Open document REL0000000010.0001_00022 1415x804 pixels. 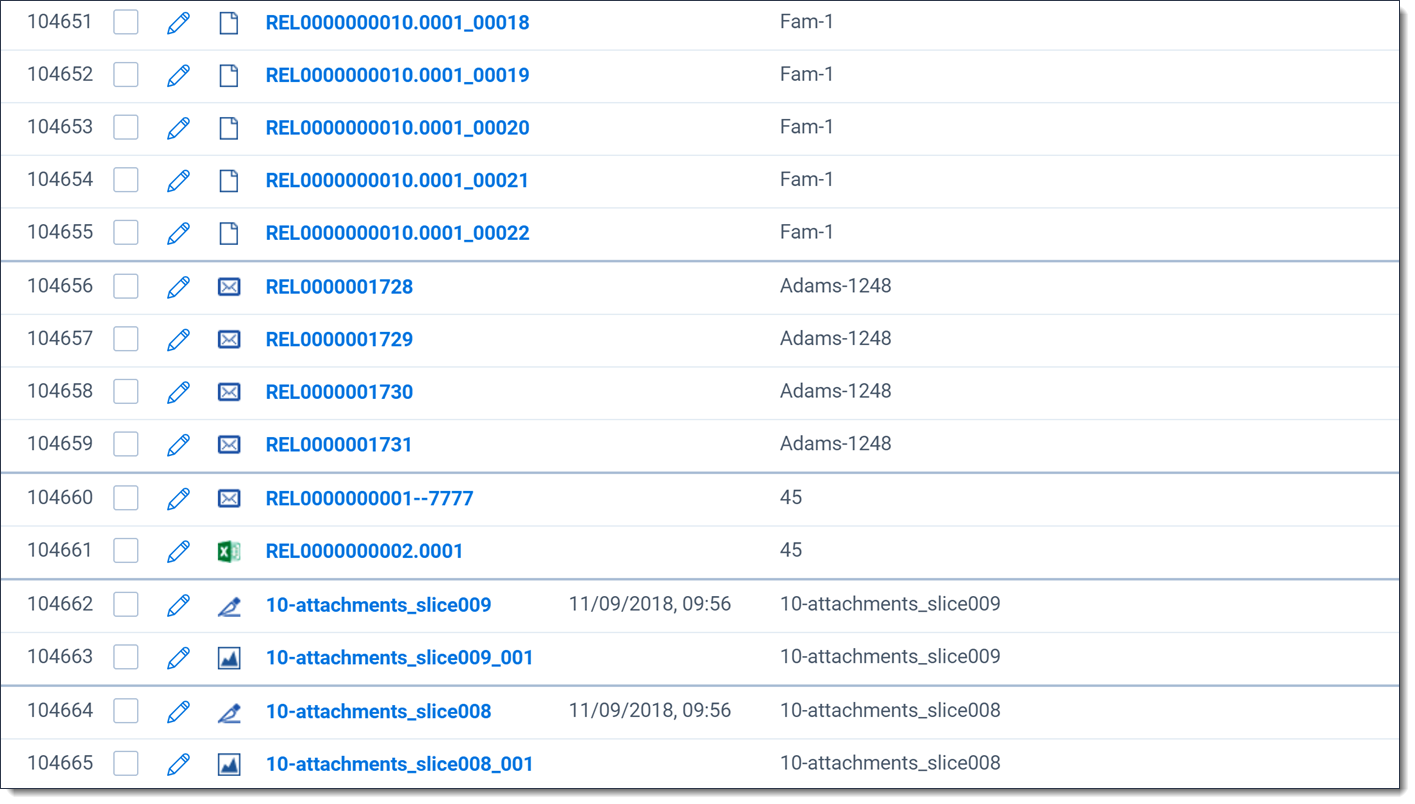(397, 233)
